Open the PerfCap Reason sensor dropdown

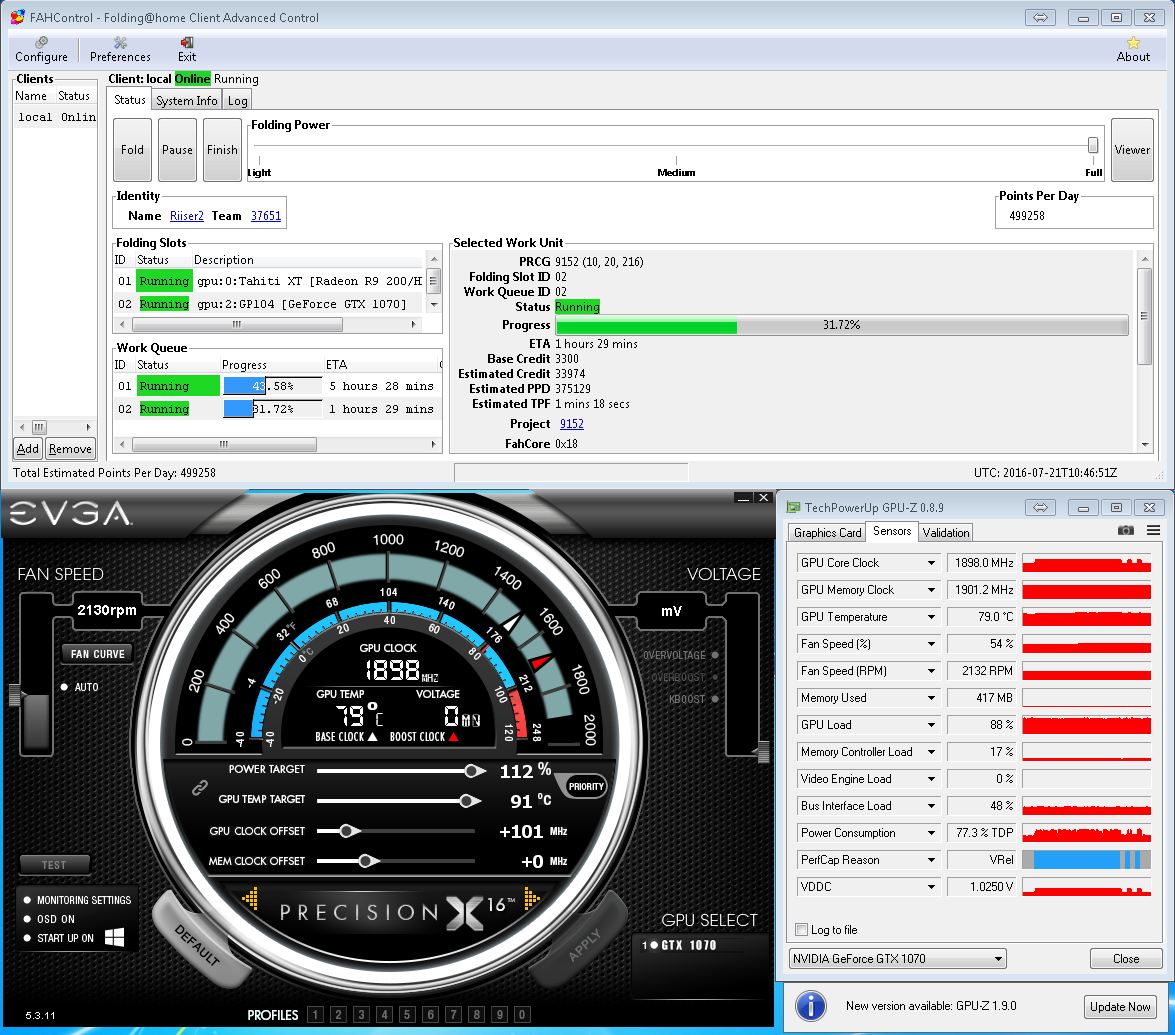(931, 860)
